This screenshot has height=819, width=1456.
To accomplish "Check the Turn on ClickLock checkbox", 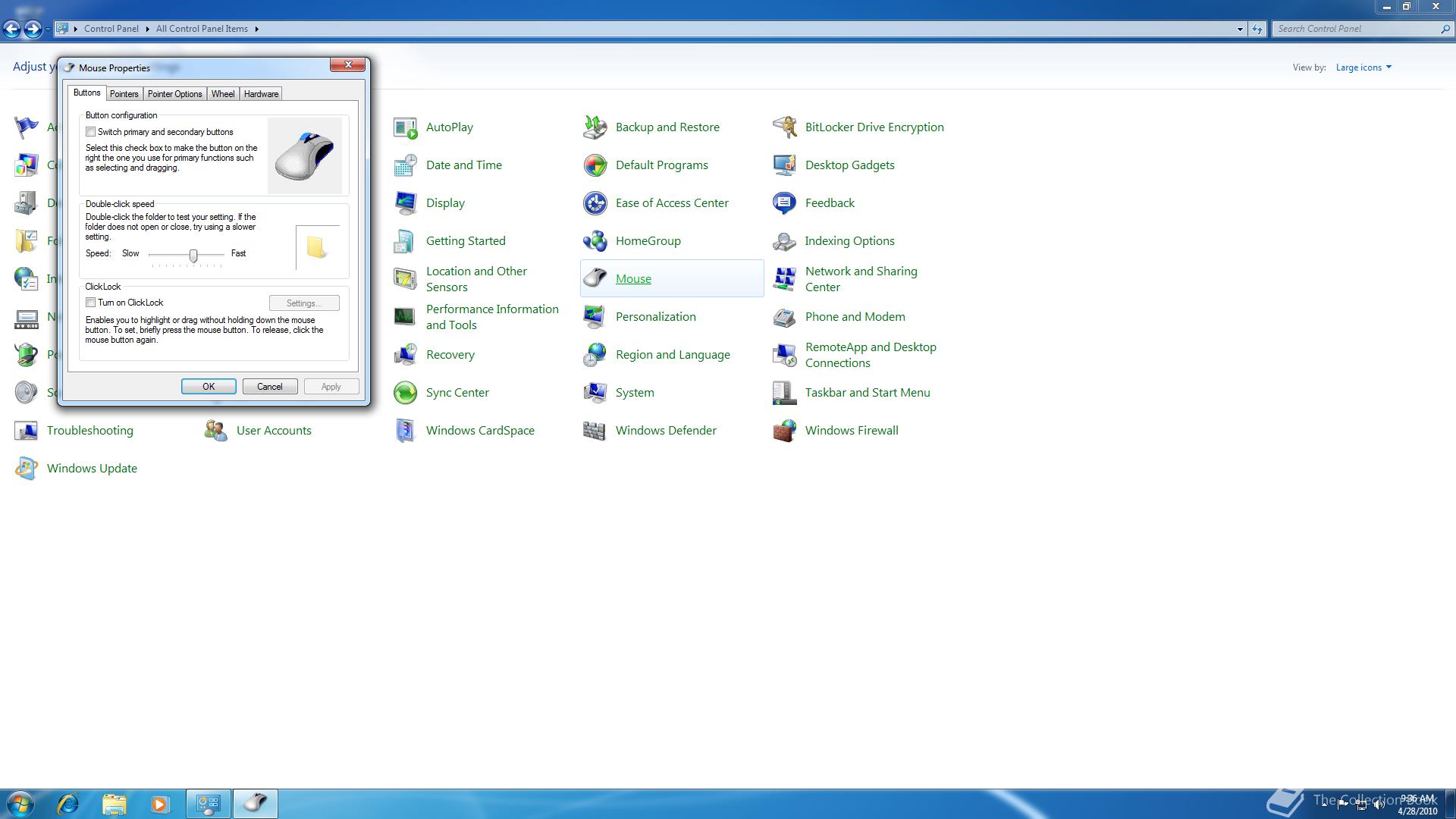I will [90, 303].
